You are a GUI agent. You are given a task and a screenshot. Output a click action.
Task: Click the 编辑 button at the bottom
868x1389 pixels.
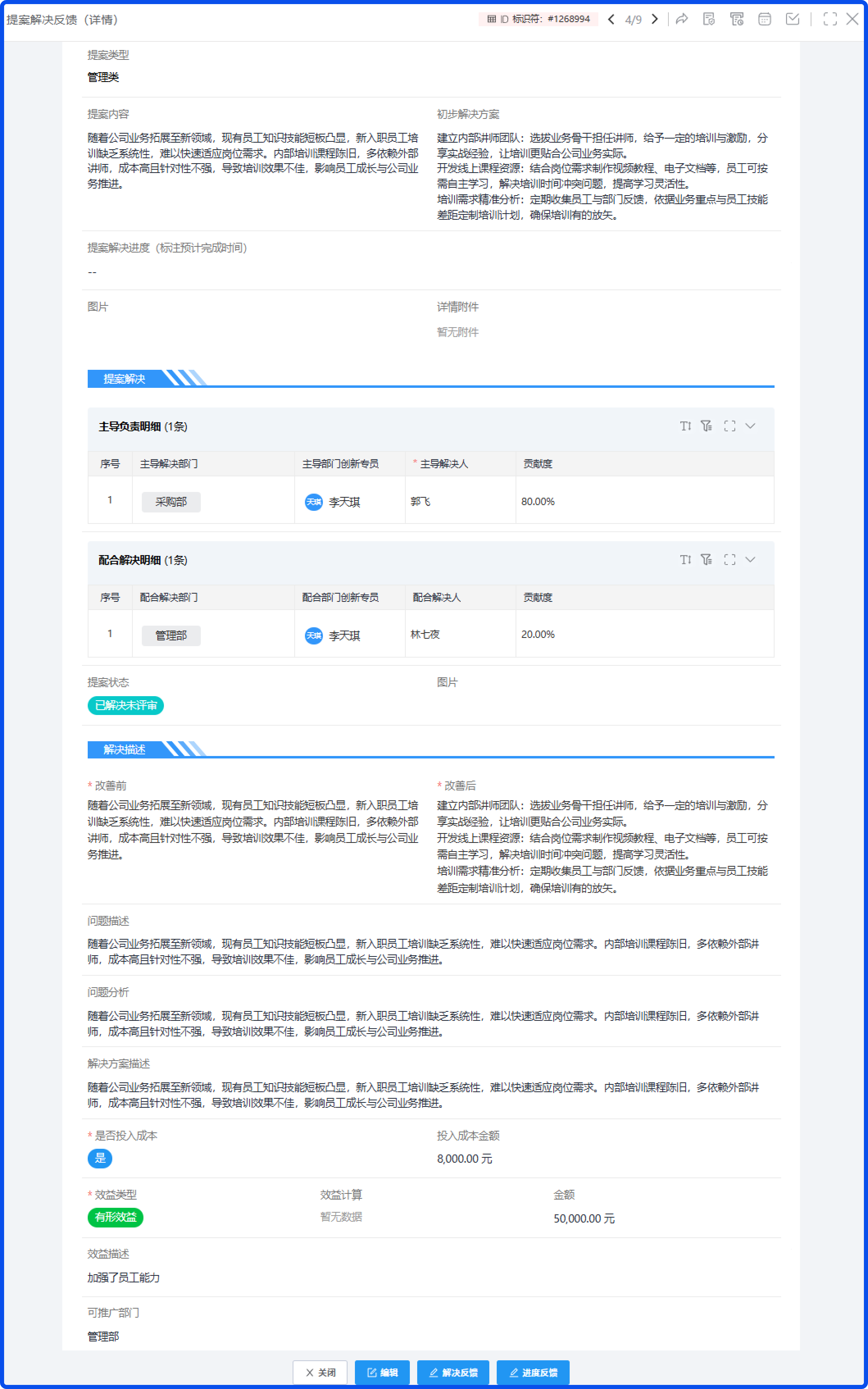click(x=382, y=1372)
